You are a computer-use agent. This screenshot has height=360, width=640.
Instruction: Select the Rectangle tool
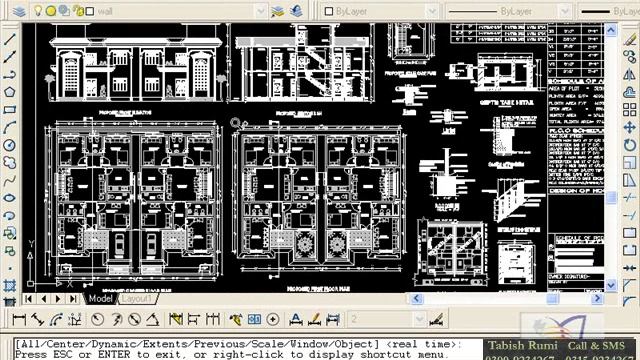tap(9, 109)
